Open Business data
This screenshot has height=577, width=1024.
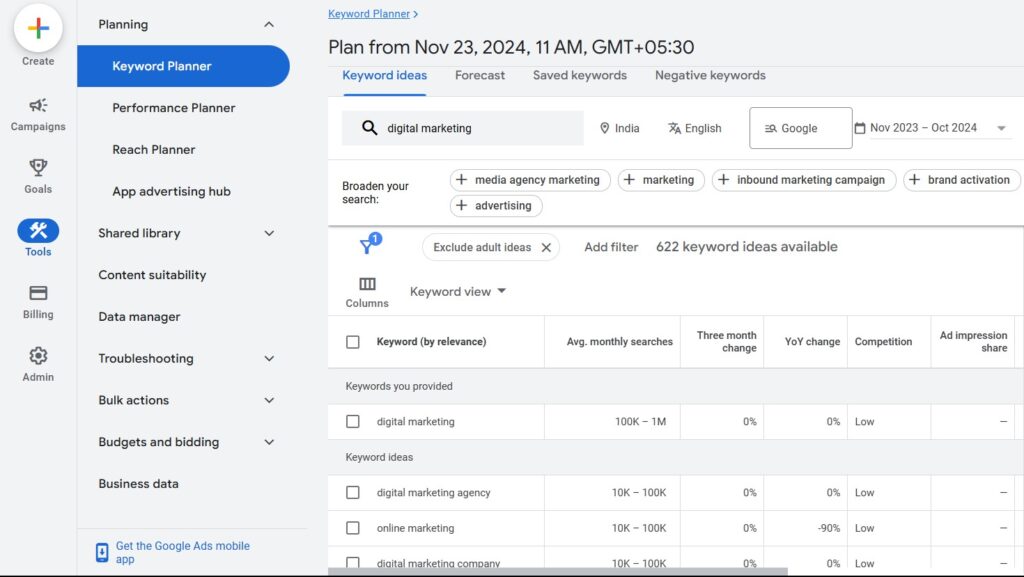pos(138,484)
